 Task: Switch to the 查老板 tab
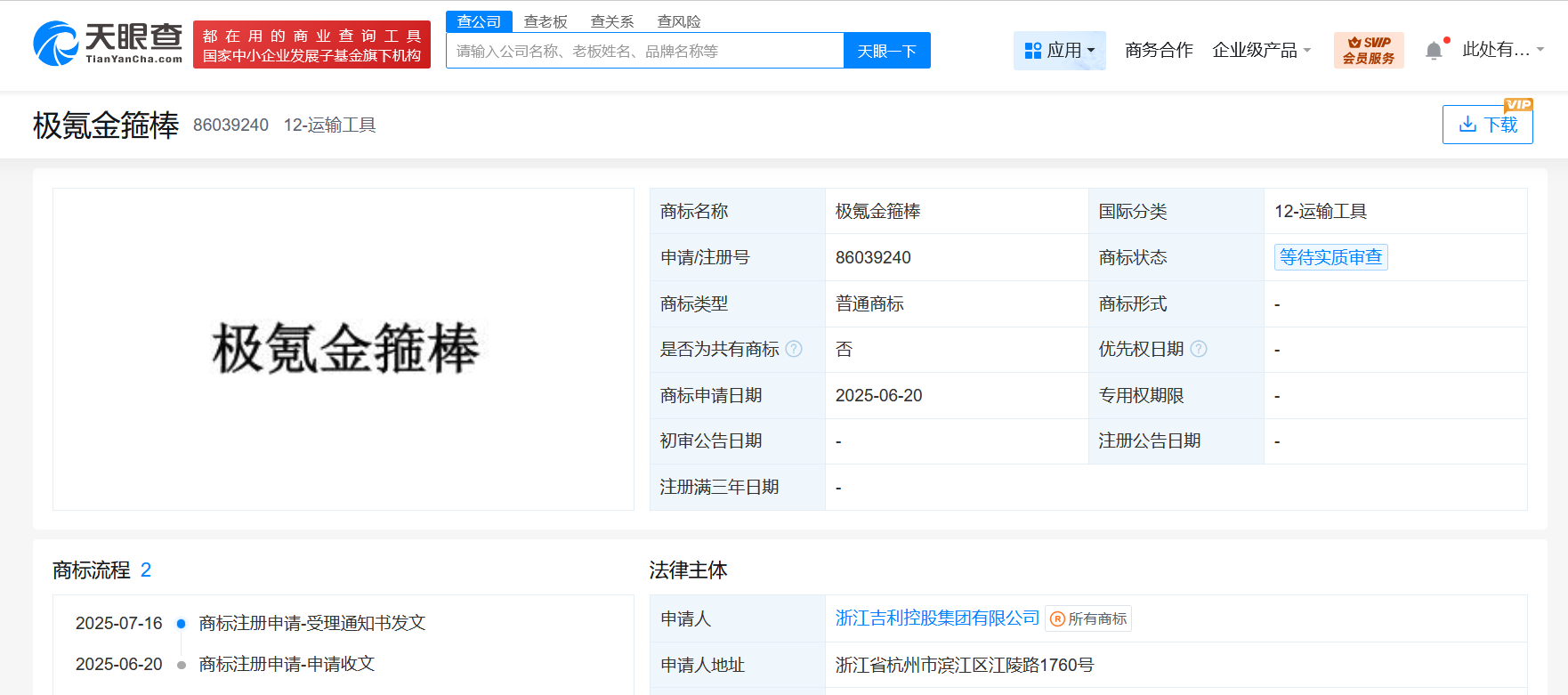pos(546,21)
